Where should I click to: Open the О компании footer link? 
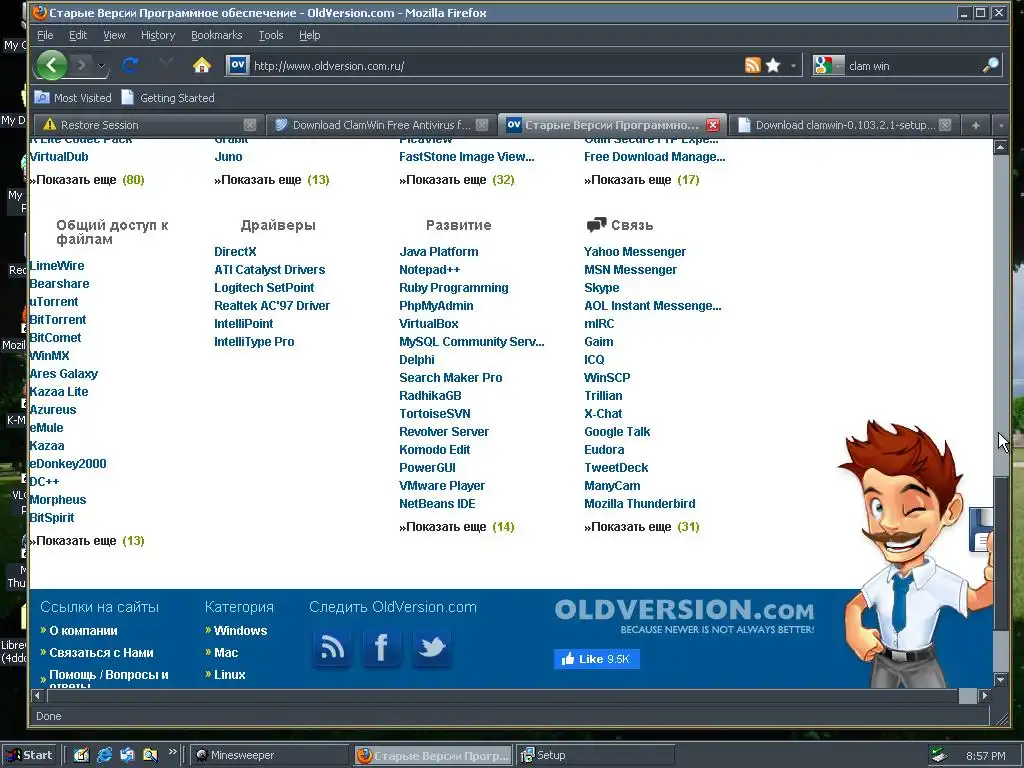coord(83,631)
